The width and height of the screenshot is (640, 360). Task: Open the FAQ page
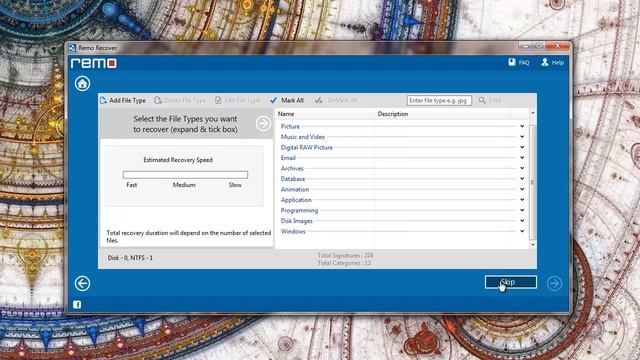click(x=519, y=62)
